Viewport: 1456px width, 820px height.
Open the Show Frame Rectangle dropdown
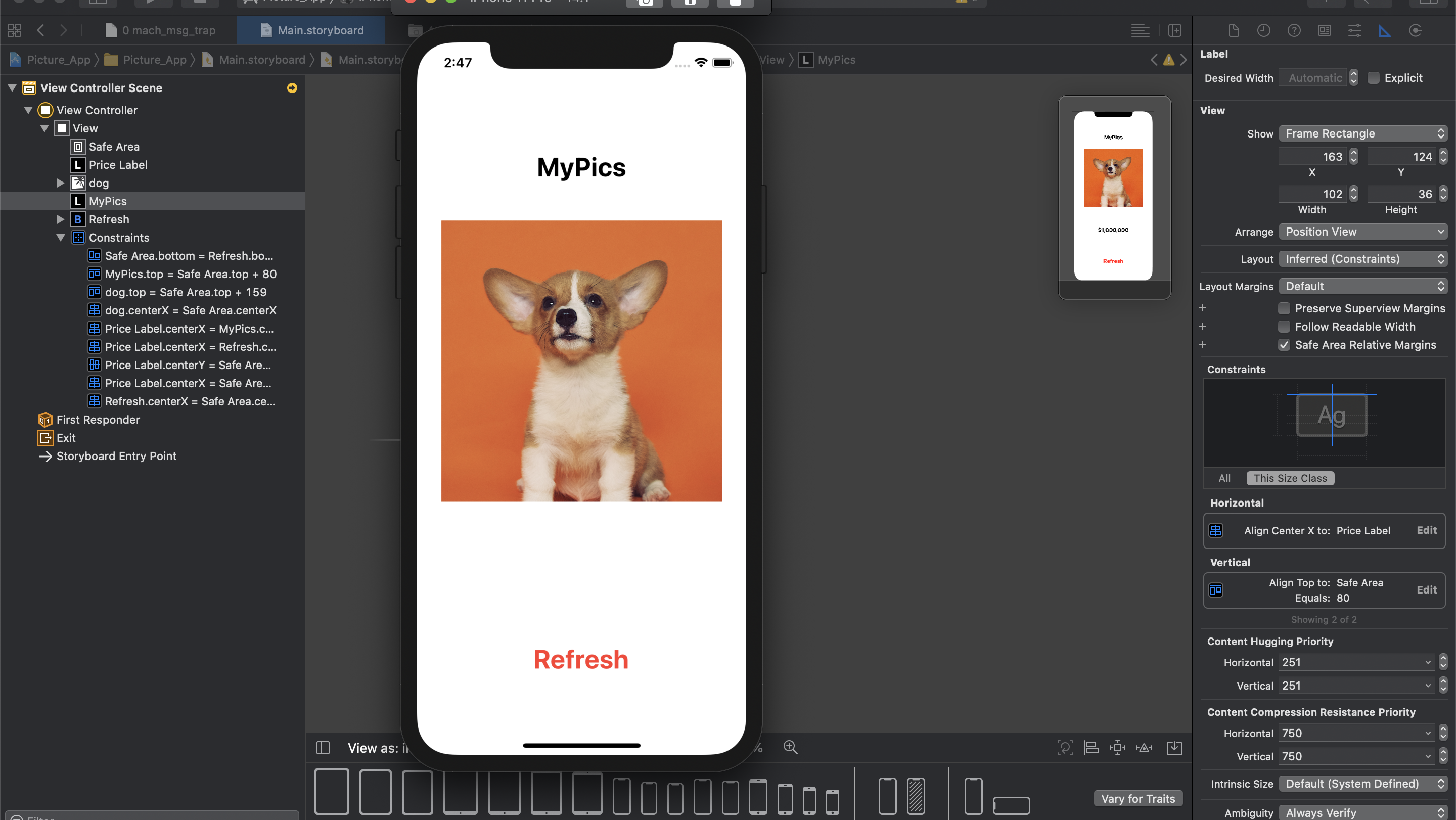(x=1362, y=133)
